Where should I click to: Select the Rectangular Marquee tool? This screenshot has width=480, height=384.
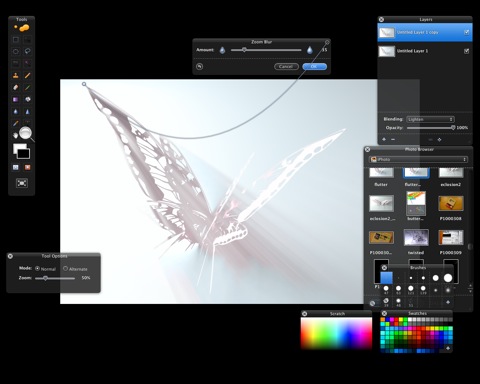point(16,40)
